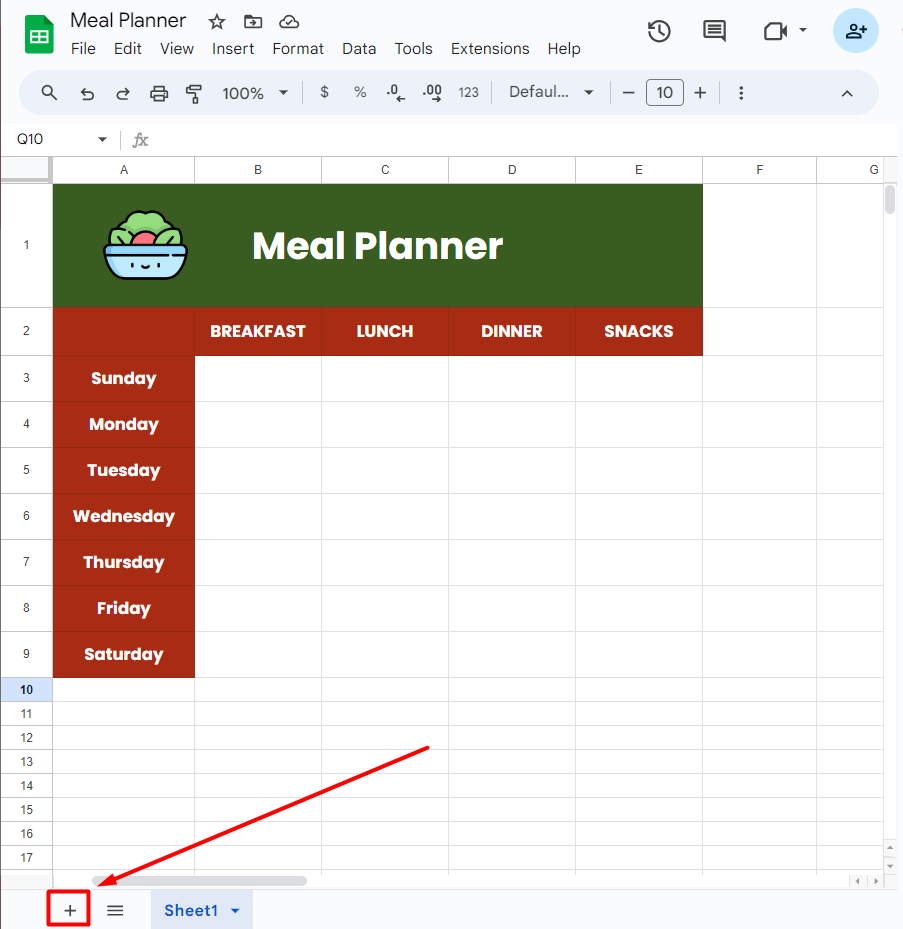The height and width of the screenshot is (929, 903).
Task: Select the LUNCH header cell
Action: 385,331
